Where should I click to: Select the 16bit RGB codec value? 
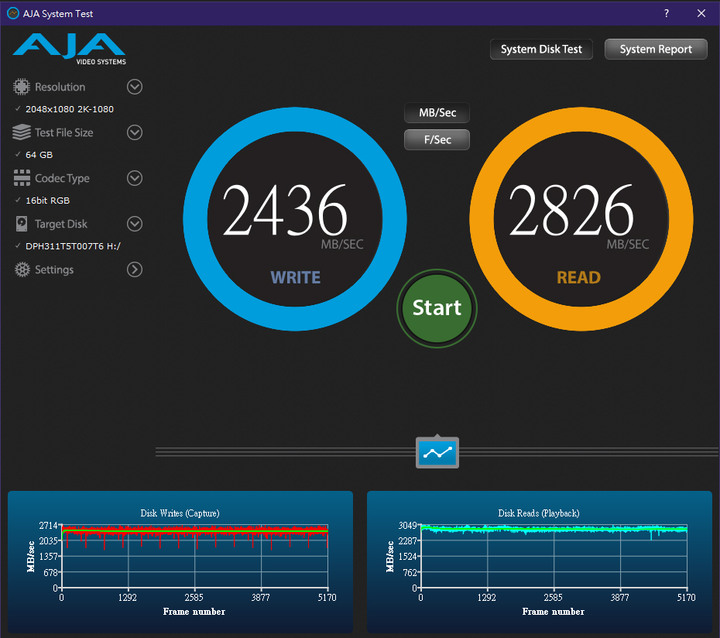(x=48, y=201)
